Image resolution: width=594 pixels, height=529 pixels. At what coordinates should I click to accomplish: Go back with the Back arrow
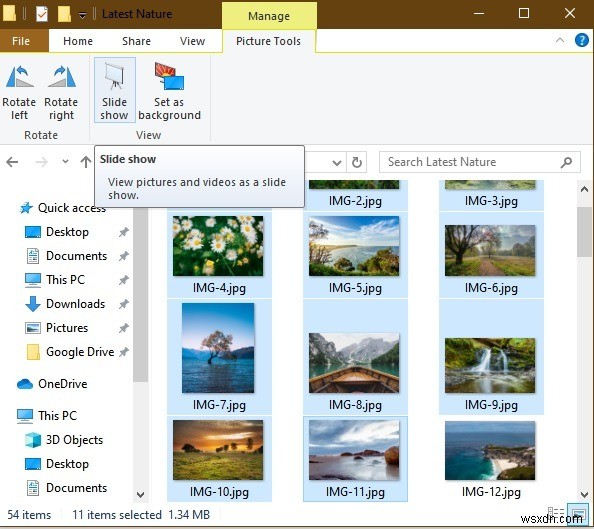[x=12, y=162]
